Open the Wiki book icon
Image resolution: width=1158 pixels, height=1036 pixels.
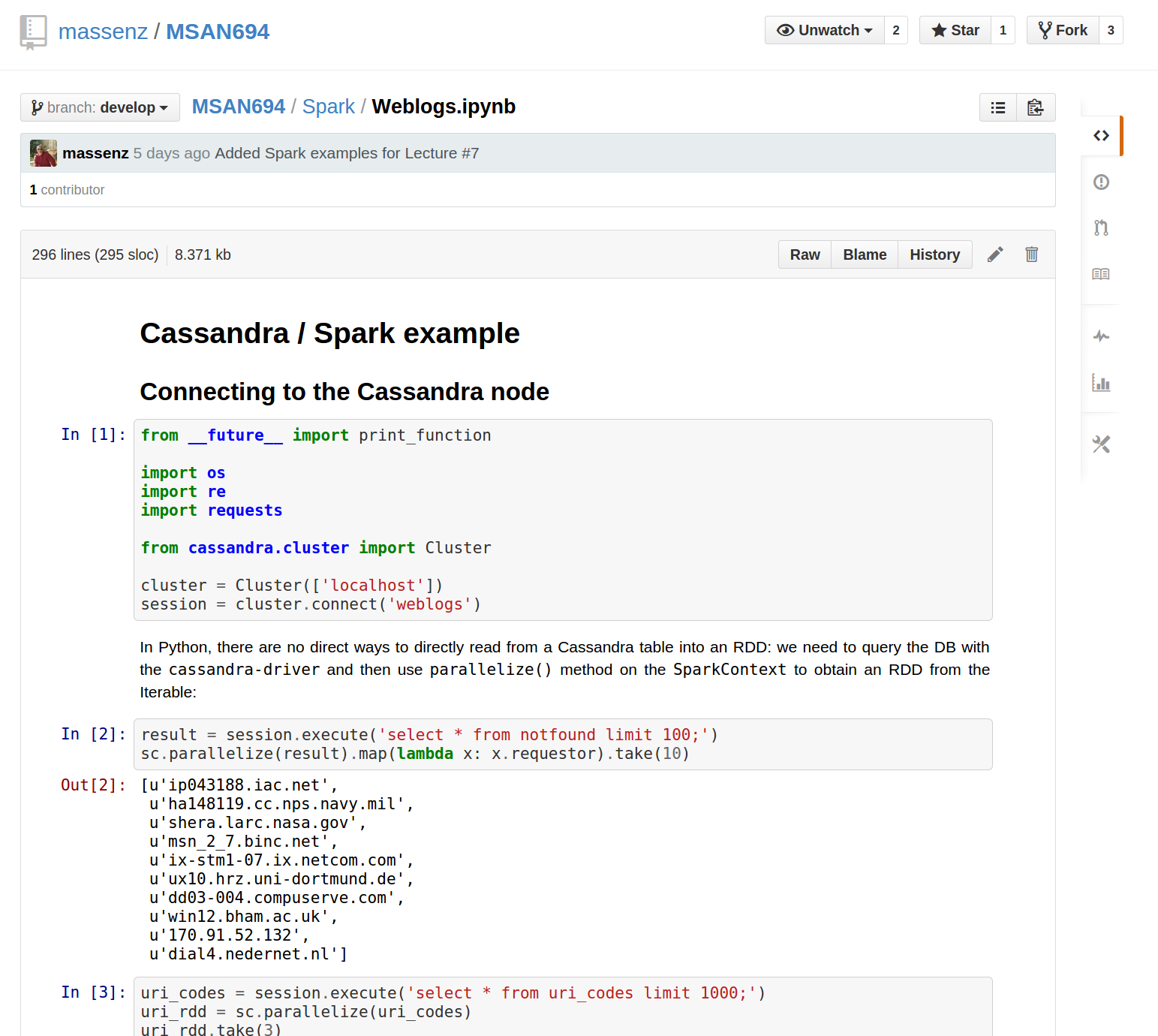tap(1101, 275)
